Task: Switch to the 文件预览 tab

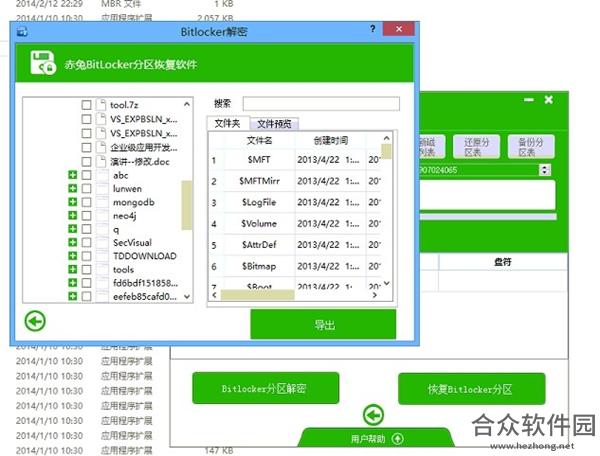Action: point(274,124)
